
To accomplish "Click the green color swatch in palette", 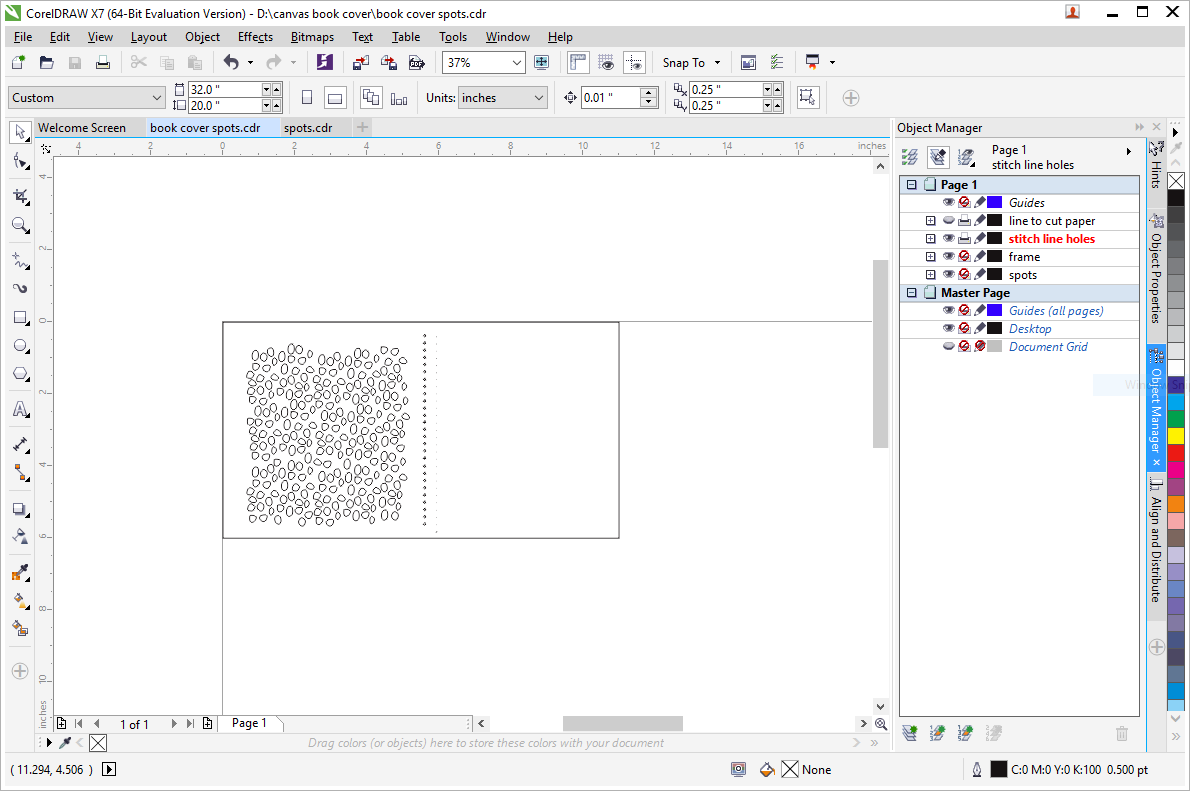I will coord(1176,418).
